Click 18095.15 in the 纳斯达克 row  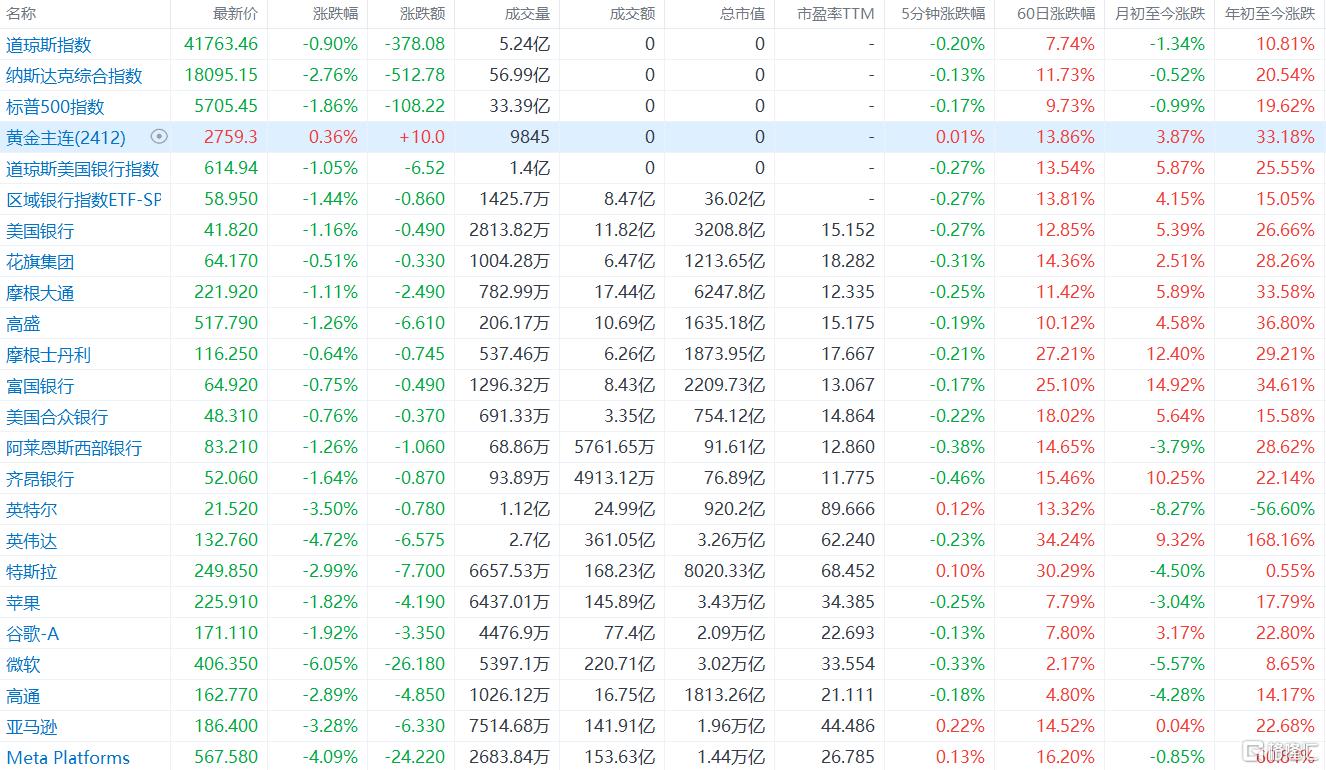pos(221,75)
